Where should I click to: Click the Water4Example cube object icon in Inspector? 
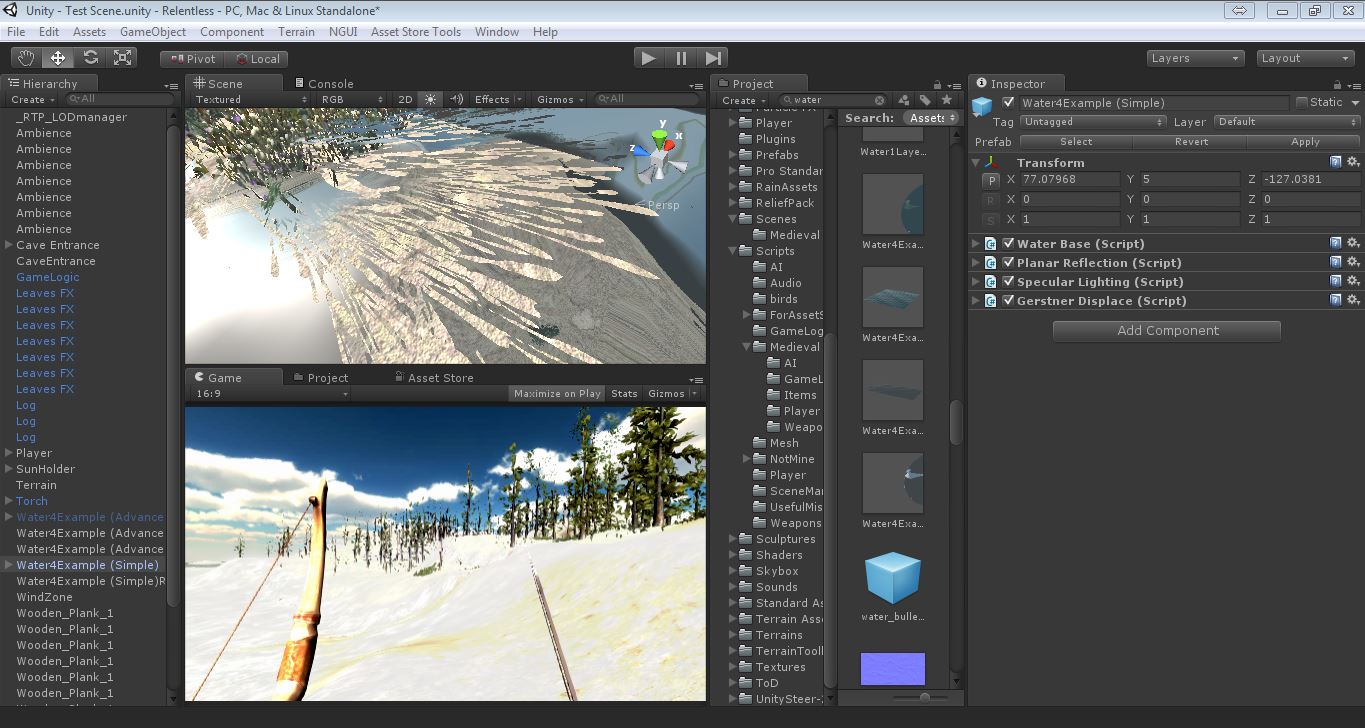pyautogui.click(x=982, y=106)
